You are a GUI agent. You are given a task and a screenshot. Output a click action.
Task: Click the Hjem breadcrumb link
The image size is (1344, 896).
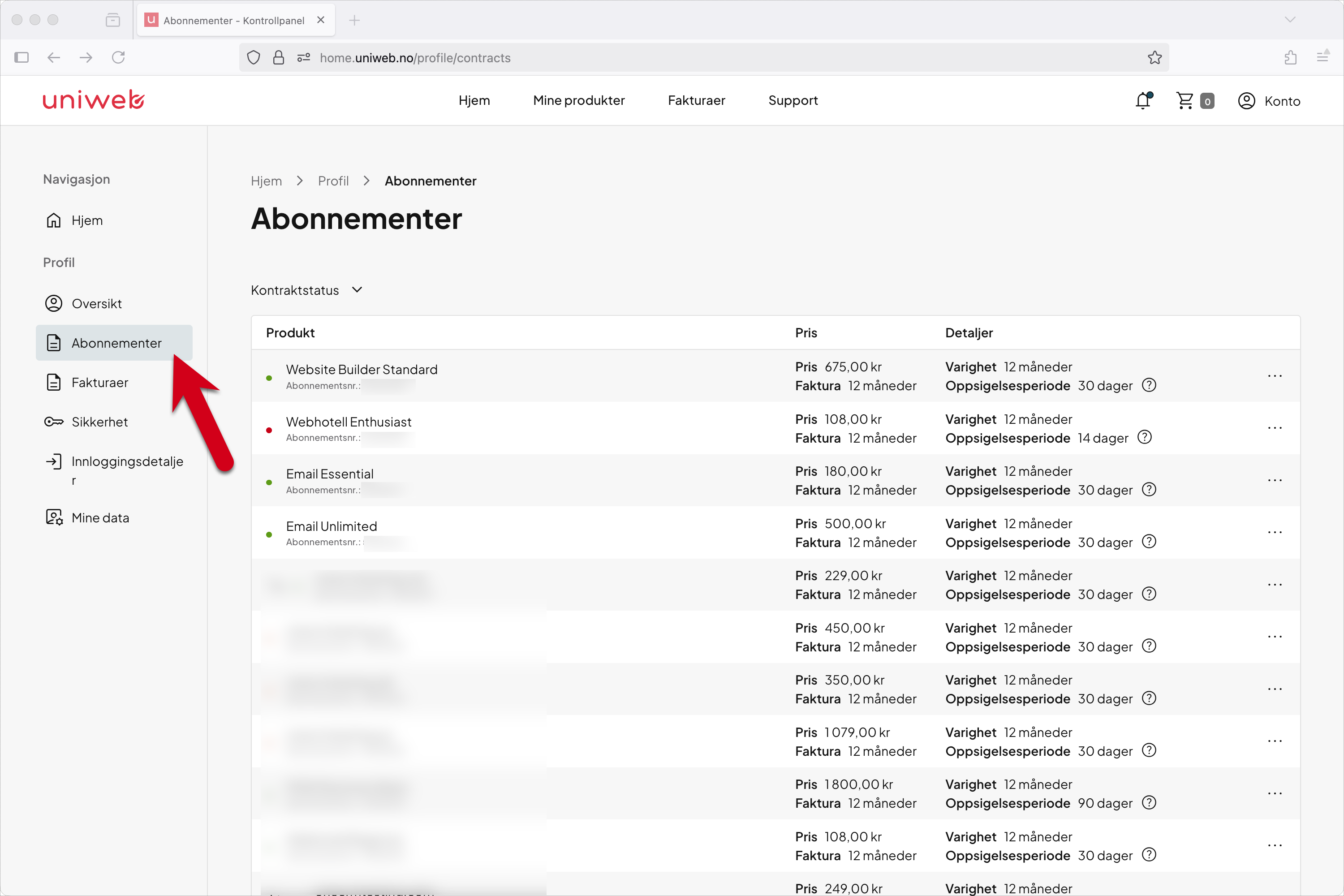click(x=266, y=181)
